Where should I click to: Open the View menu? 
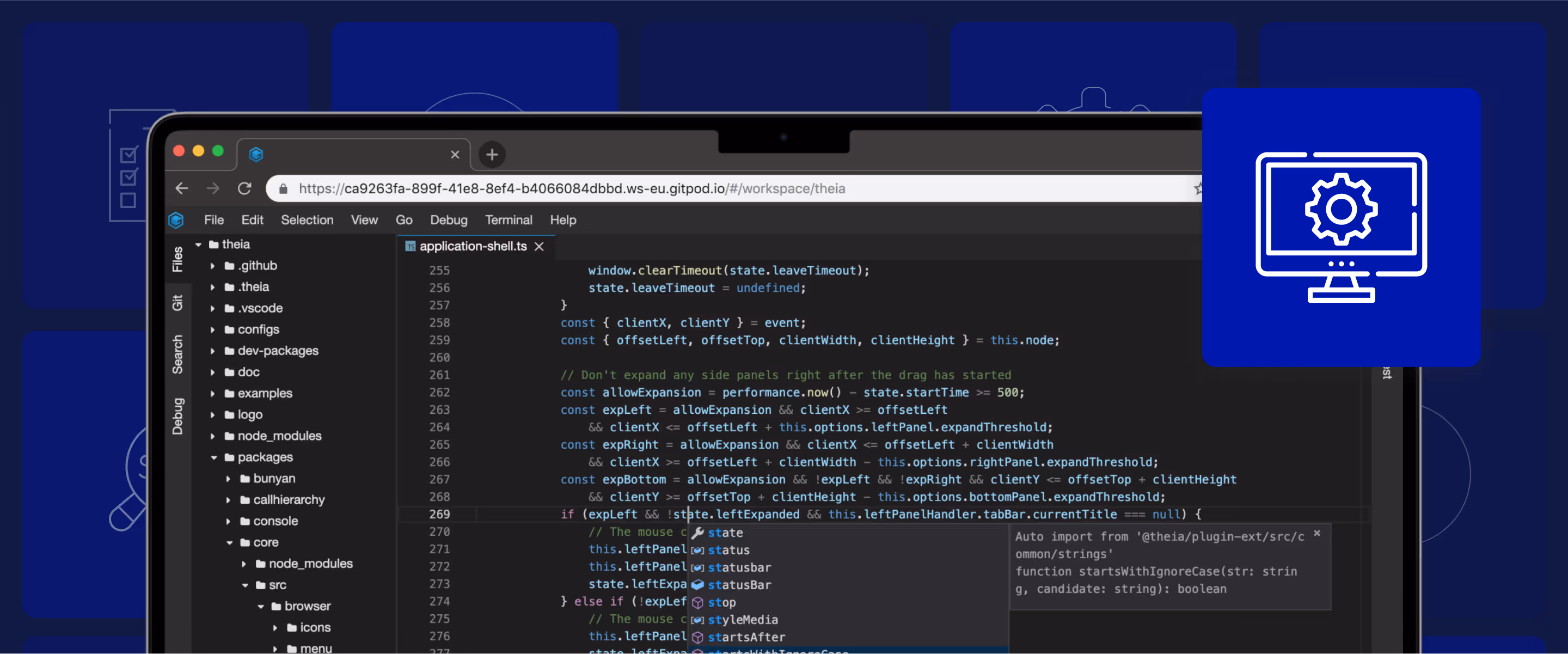click(x=364, y=220)
